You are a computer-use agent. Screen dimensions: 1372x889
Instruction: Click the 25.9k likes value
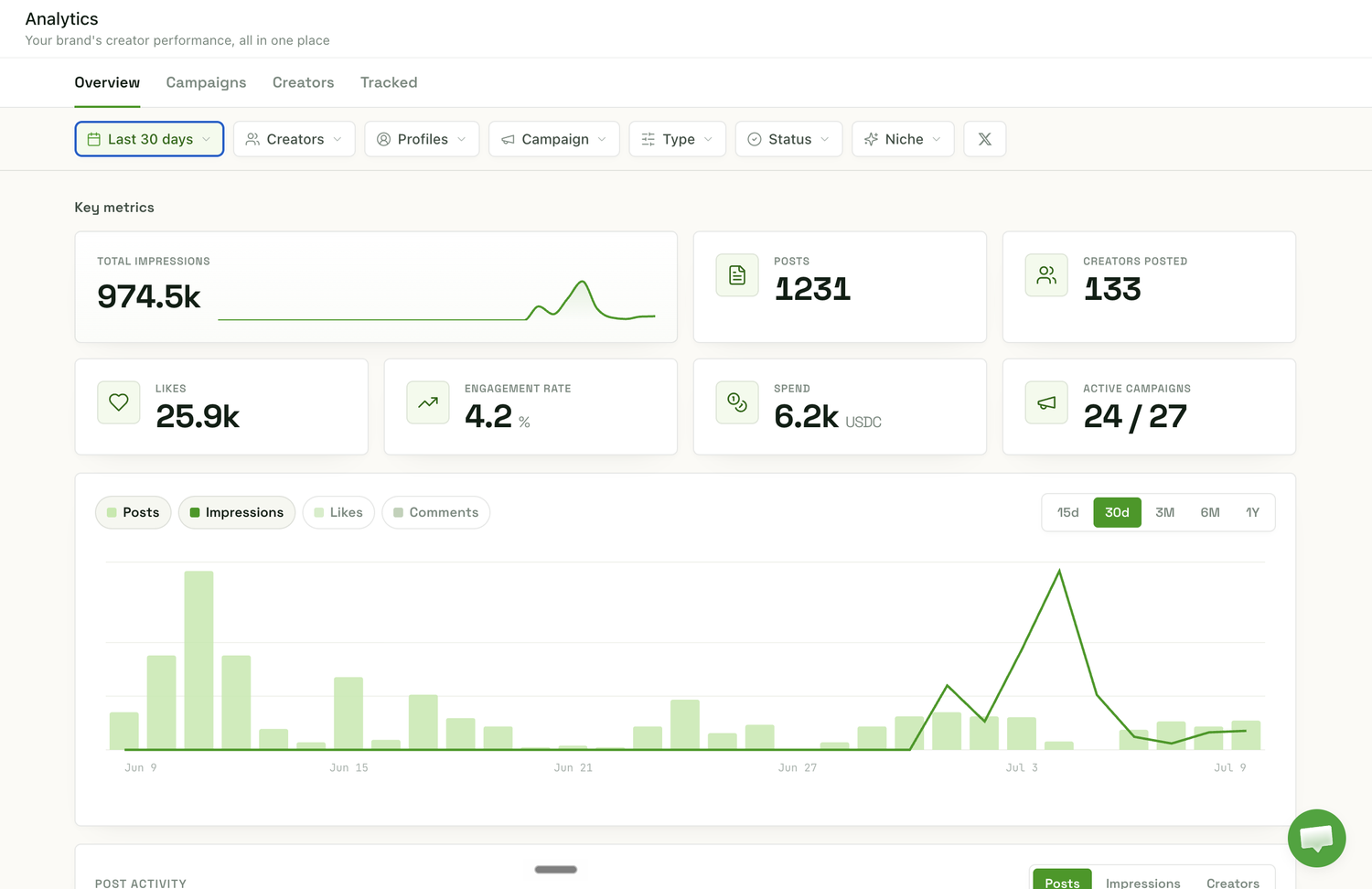pyautogui.click(x=198, y=416)
